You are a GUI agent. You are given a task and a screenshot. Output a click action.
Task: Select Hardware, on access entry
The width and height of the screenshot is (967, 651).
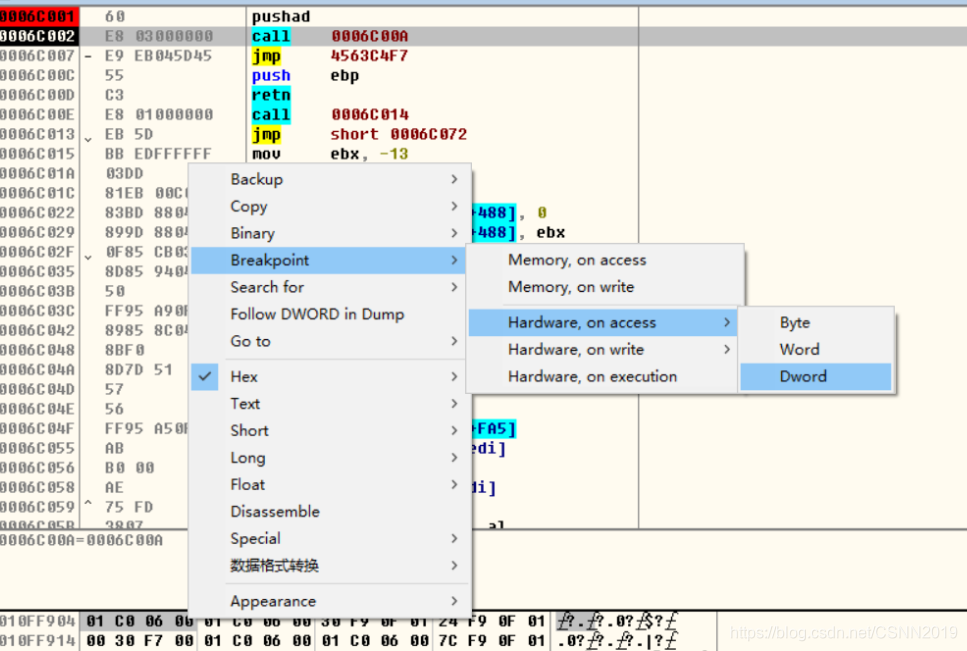point(603,323)
